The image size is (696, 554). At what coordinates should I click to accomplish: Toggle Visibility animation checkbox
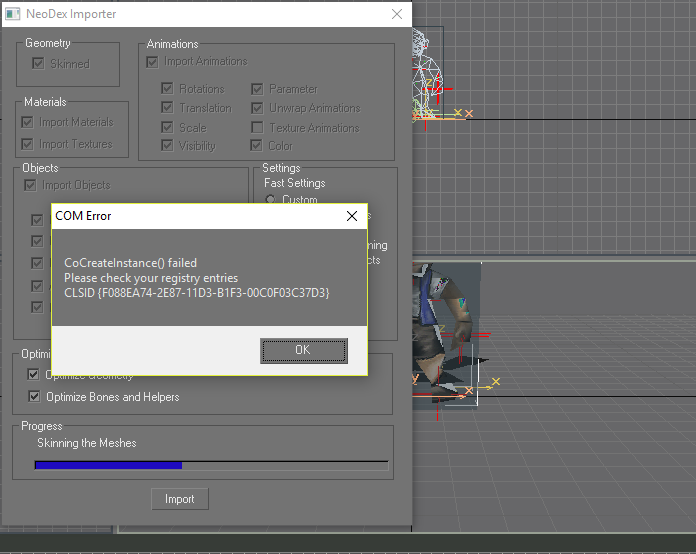tap(167, 146)
